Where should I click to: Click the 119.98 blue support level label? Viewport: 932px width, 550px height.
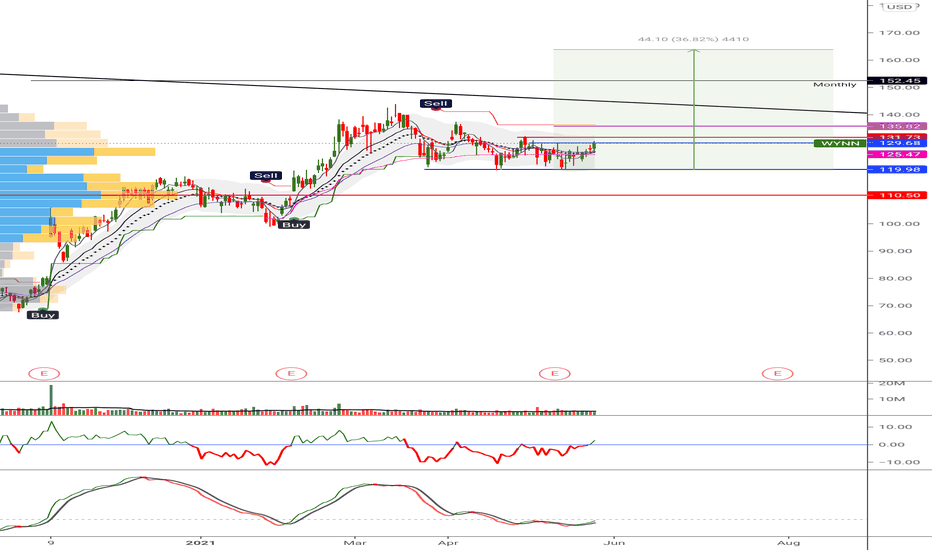pos(899,169)
